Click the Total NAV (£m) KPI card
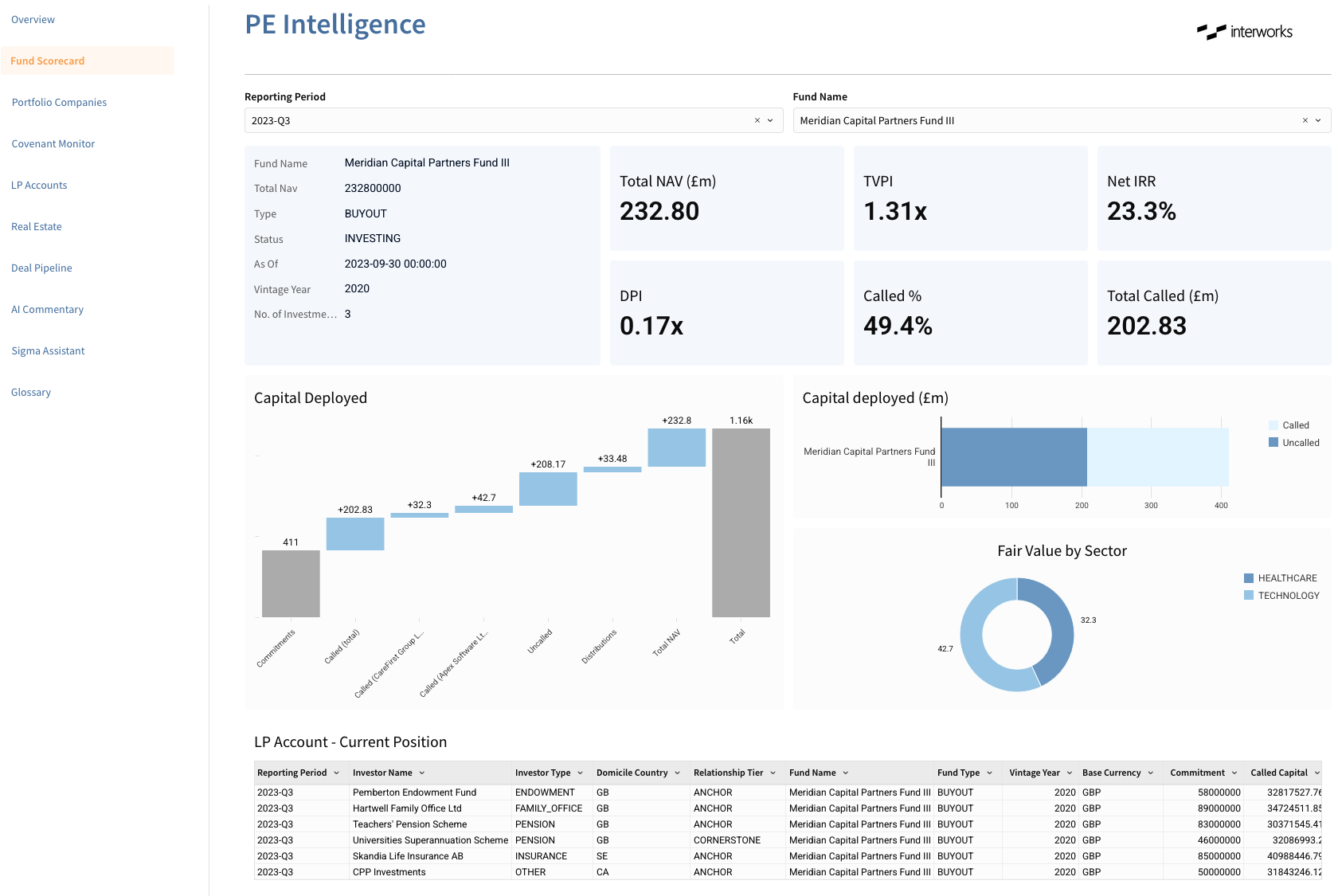Image resolution: width=1338 pixels, height=896 pixels. pos(727,198)
